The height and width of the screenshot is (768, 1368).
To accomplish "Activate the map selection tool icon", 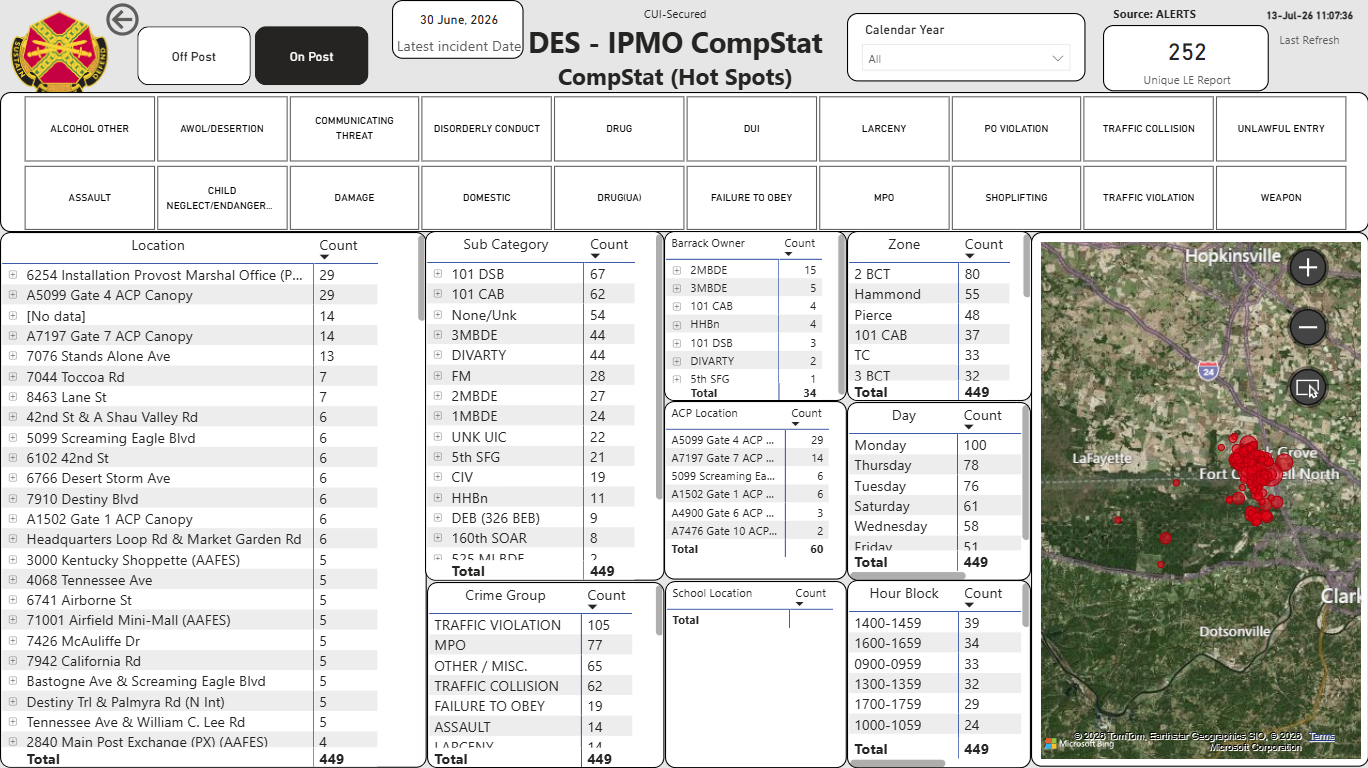I will tap(1308, 387).
